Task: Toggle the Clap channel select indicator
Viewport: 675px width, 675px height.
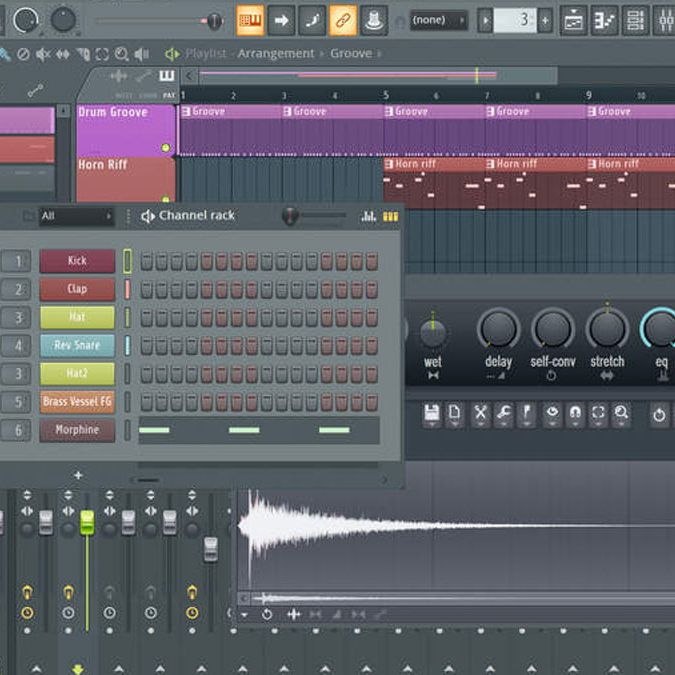Action: point(127,290)
